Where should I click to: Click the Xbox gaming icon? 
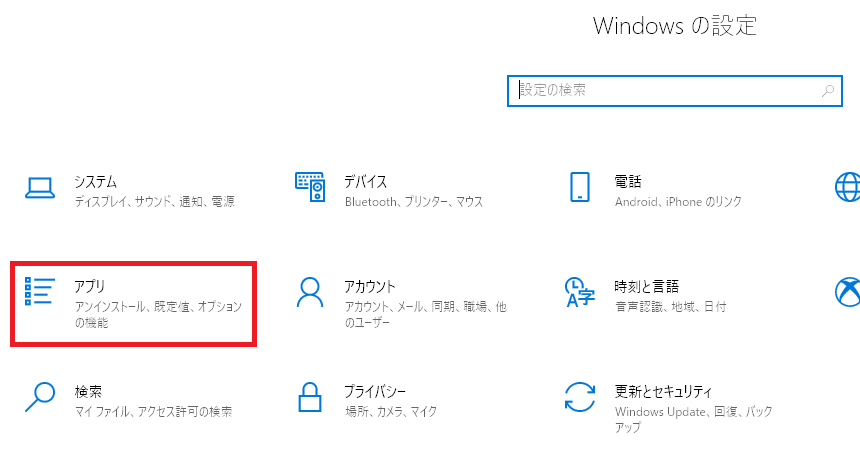(847, 292)
